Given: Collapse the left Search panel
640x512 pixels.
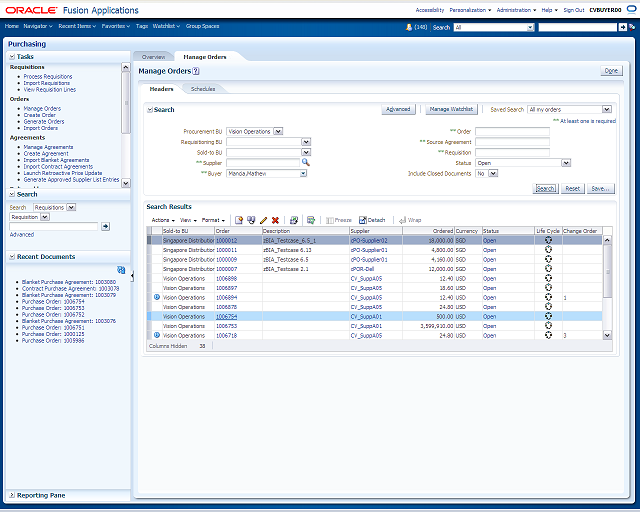Looking at the screenshot, I should pos(12,194).
